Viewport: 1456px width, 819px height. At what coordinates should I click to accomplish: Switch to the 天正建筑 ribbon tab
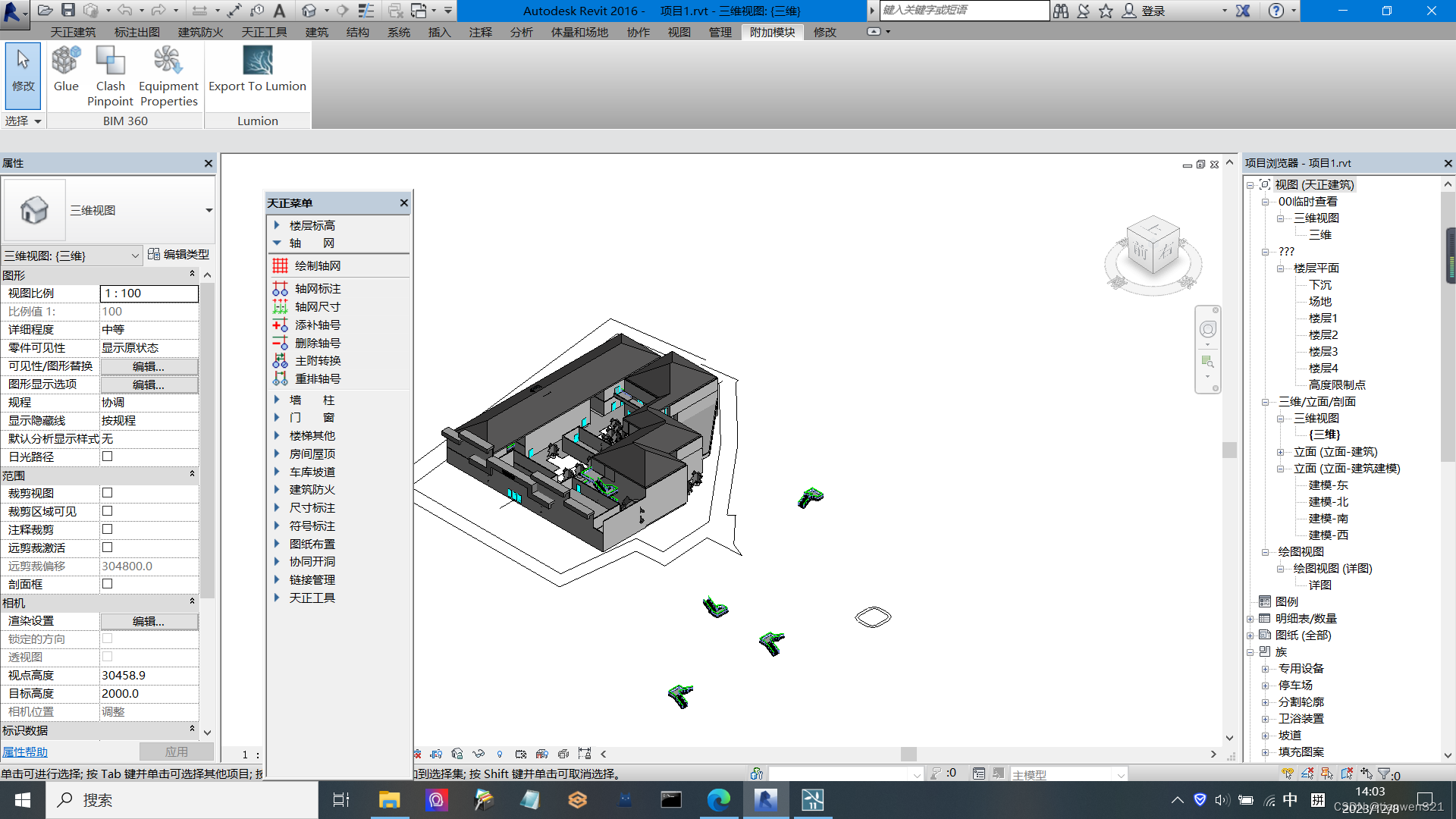click(73, 32)
